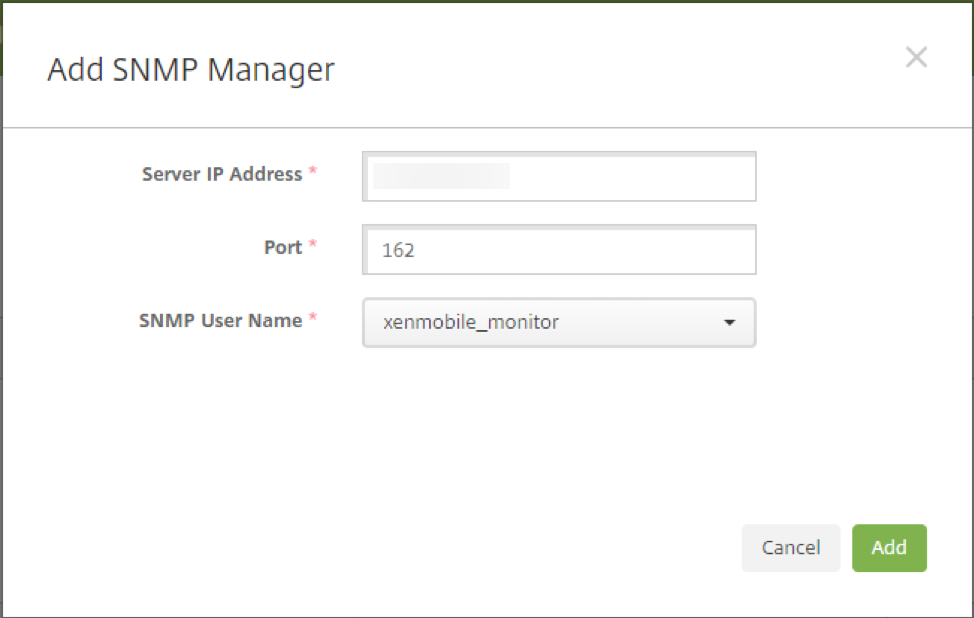Click the dropdown caret arrow icon
The image size is (974, 618).
pos(730,323)
